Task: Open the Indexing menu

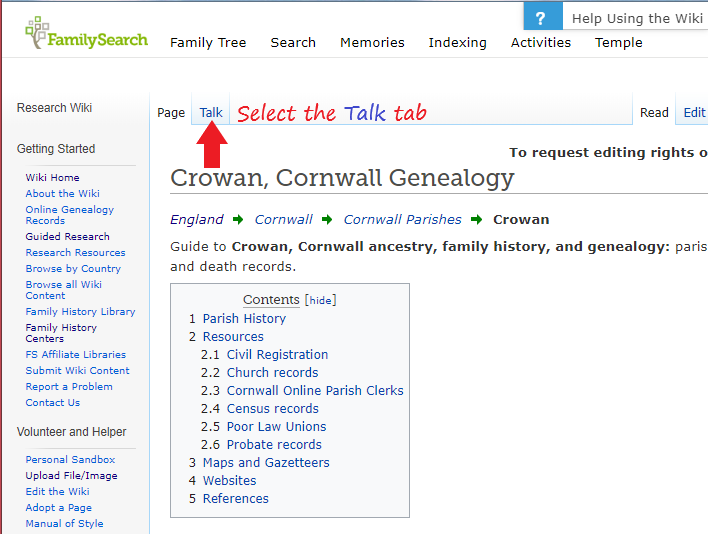Action: pyautogui.click(x=457, y=42)
